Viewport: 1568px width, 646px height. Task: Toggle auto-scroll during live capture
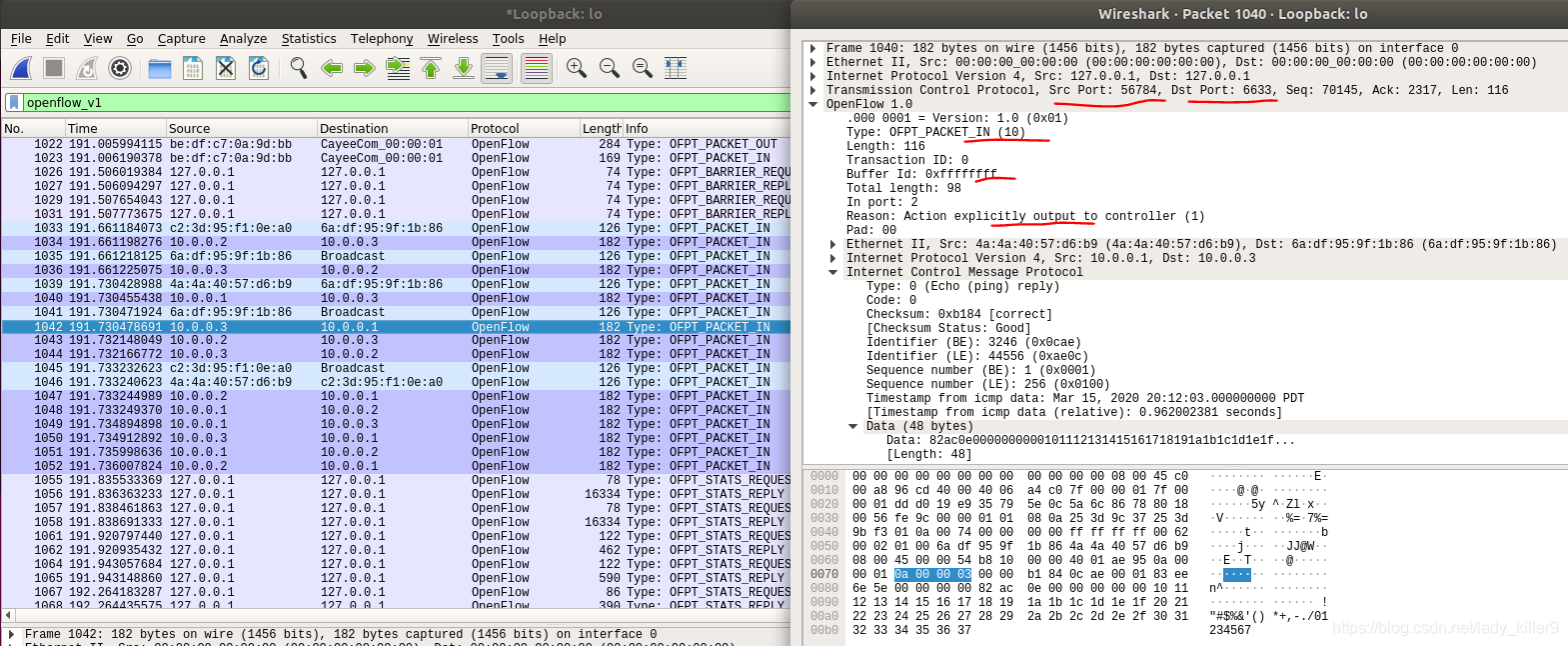pos(497,68)
